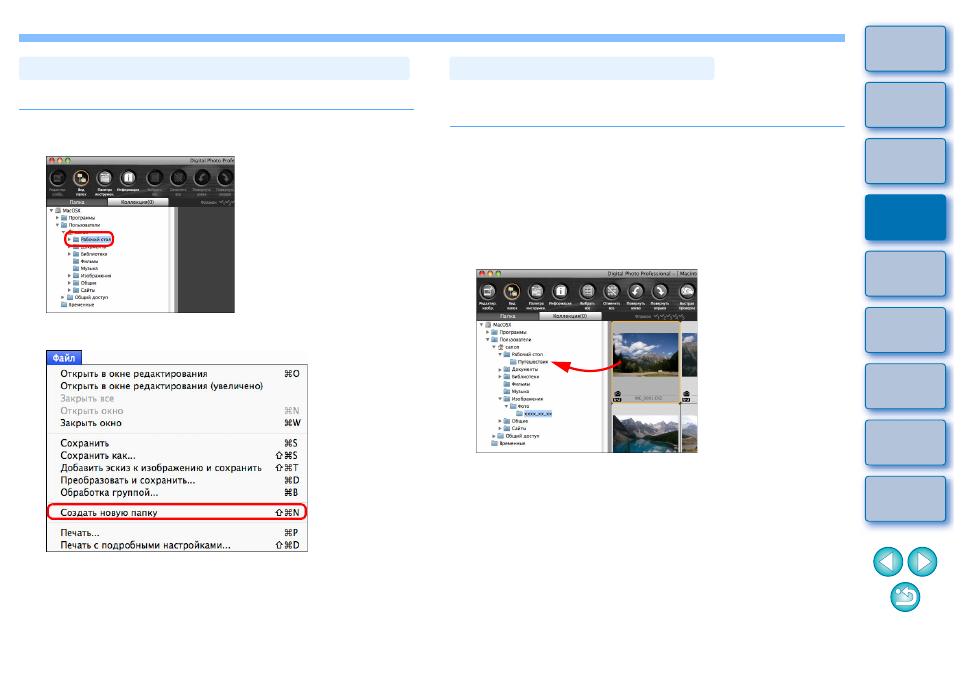This screenshot has height=674, width=954.
Task: Toggle checkmark 1 filter in thumbnail window
Action: 657,316
